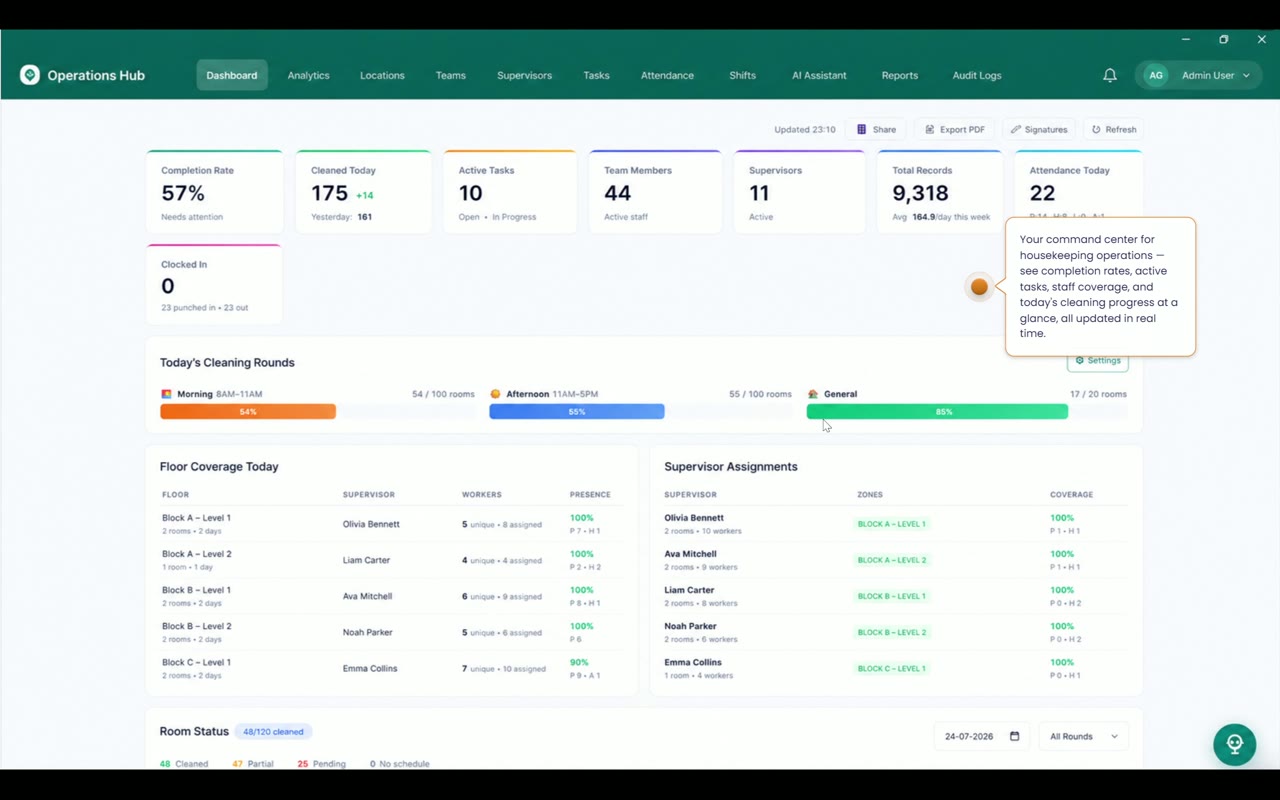1280x800 pixels.
Task: Open the Supervisors stat card
Action: (800, 192)
